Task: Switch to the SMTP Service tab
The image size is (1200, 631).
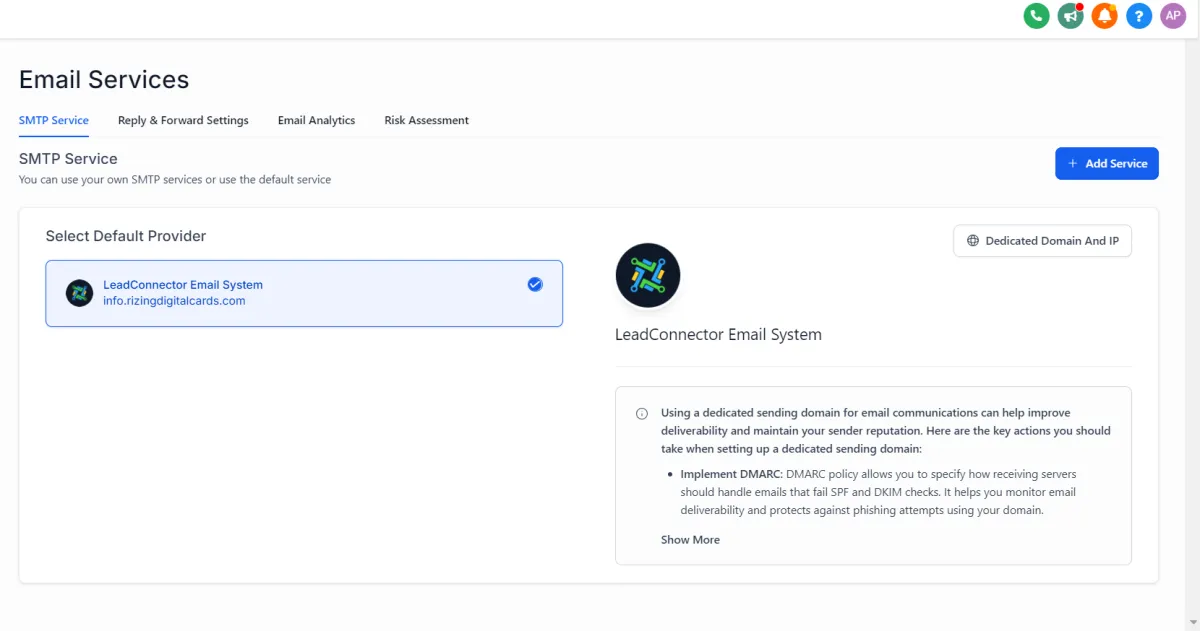Action: coord(54,120)
